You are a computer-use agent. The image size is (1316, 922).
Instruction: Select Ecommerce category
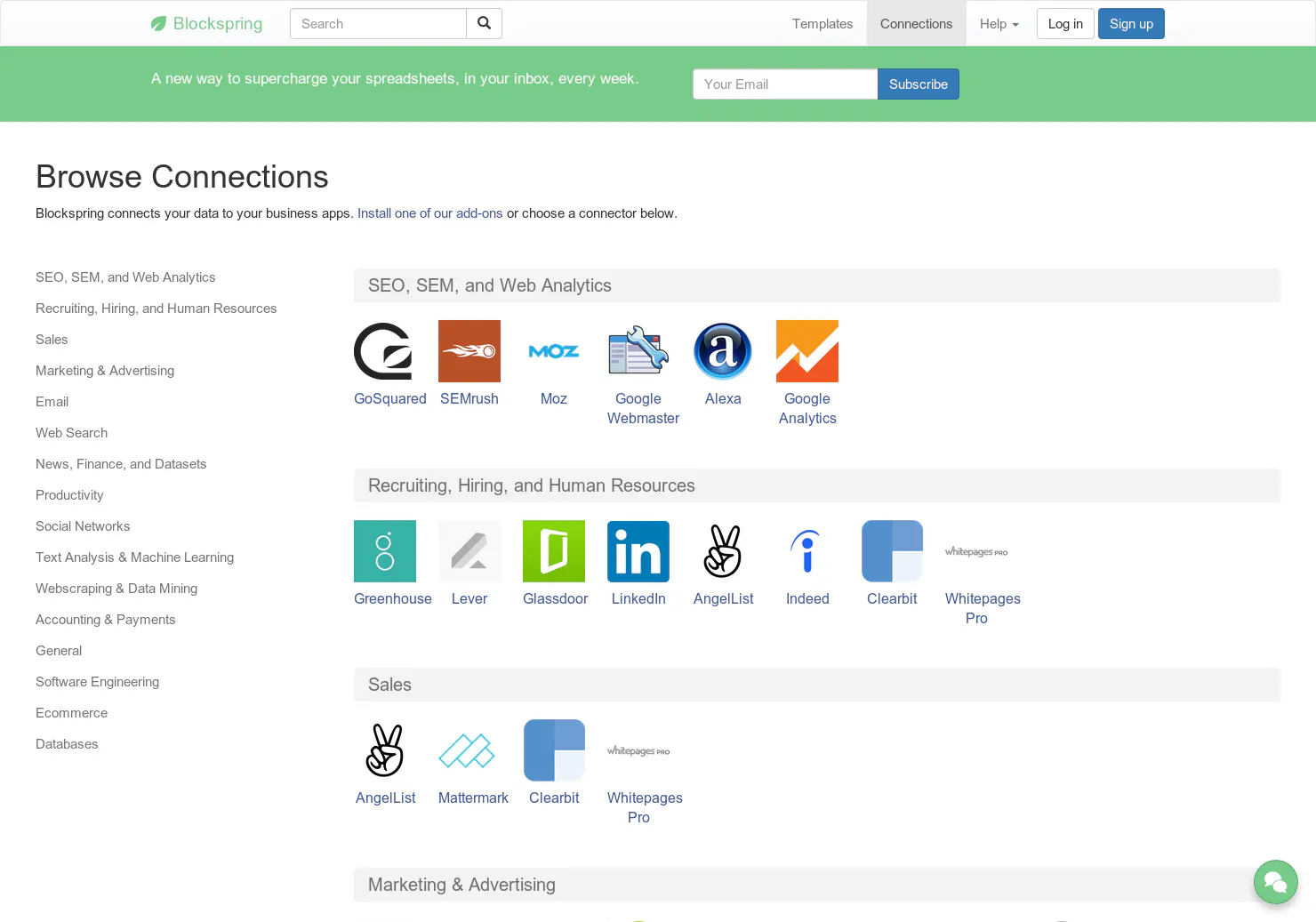[x=72, y=713]
